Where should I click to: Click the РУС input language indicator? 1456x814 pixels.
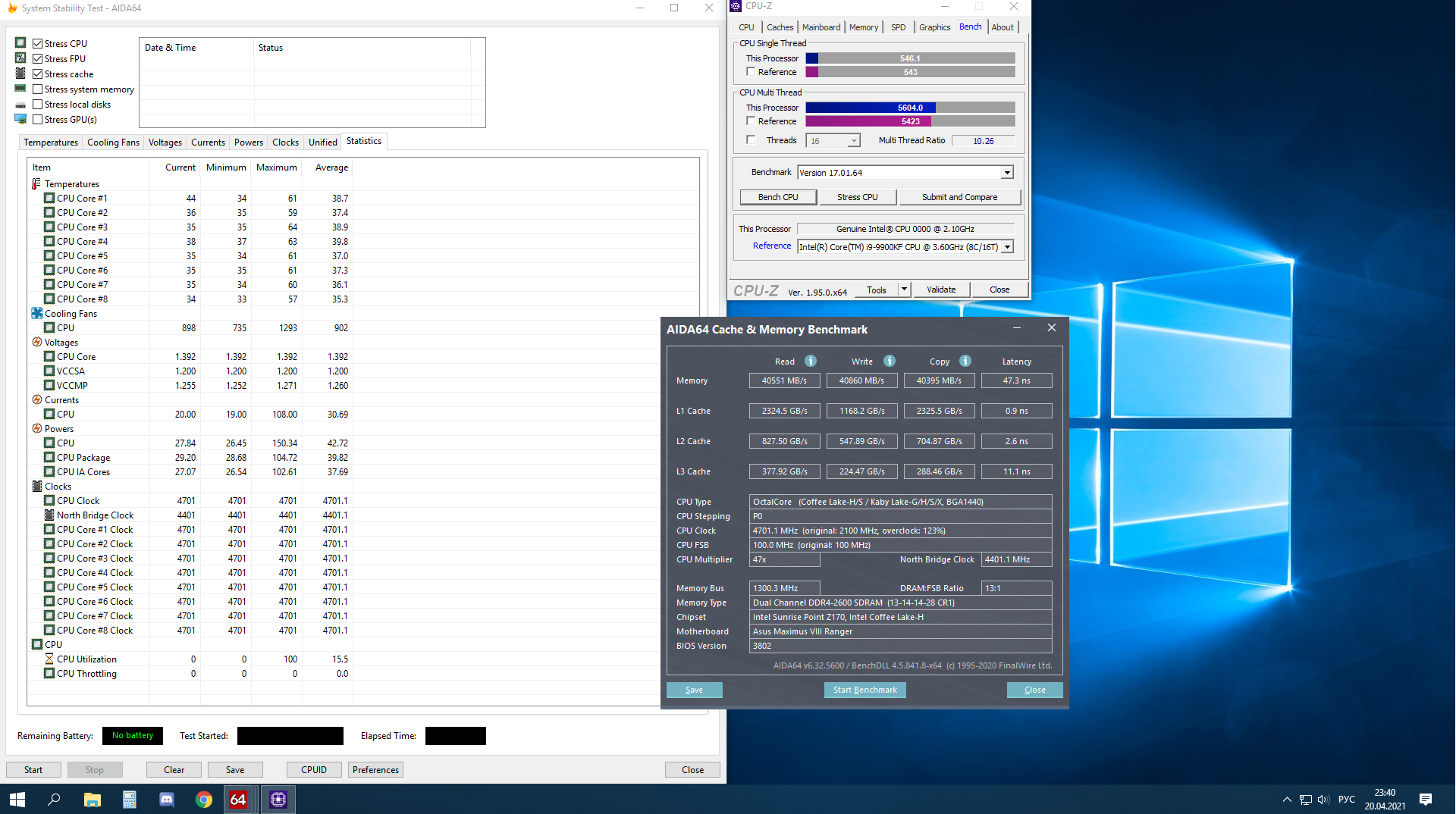click(x=1346, y=799)
